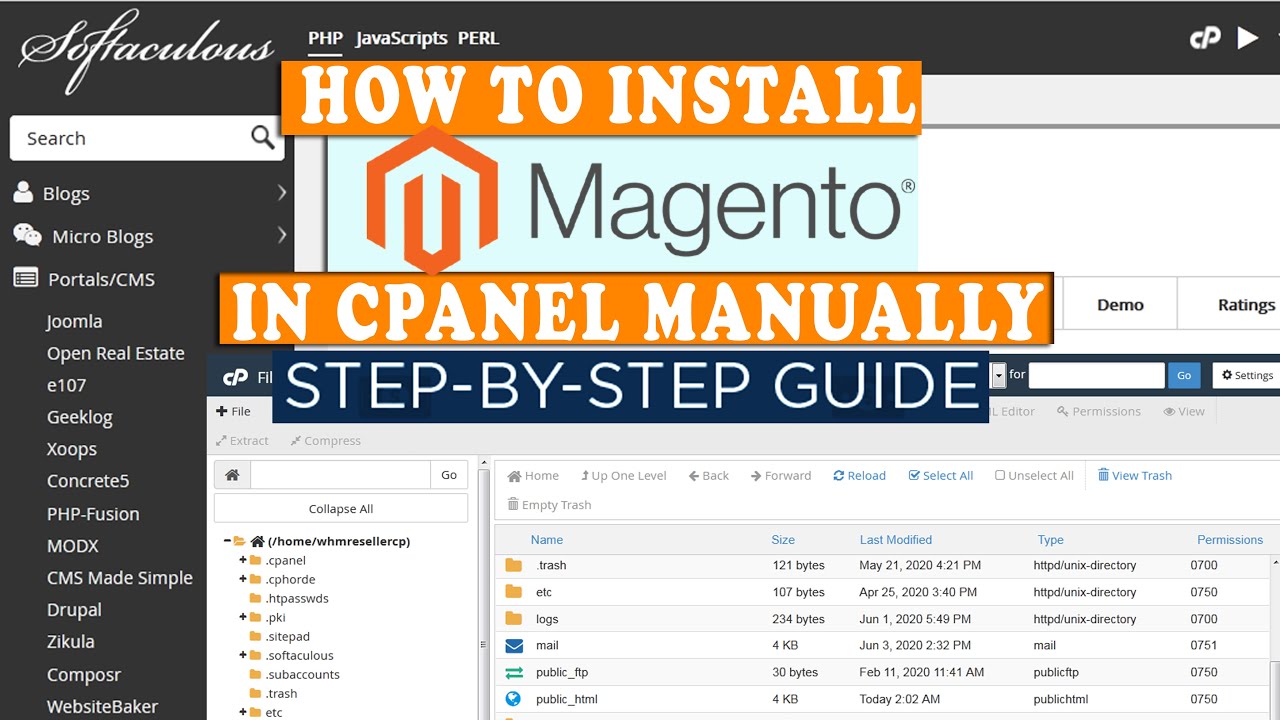Click the File Manager path input field

click(x=340, y=475)
